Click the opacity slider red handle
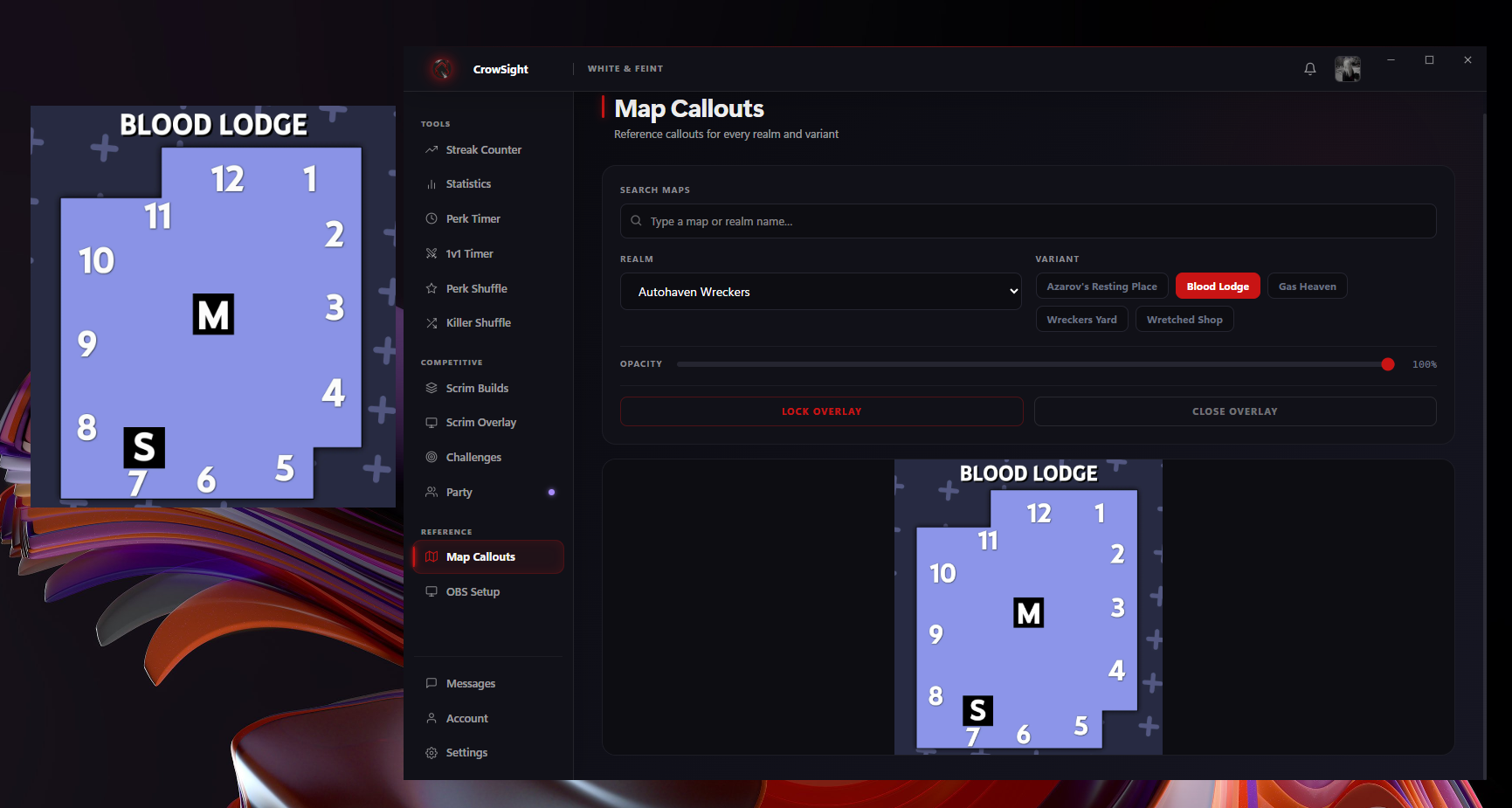This screenshot has height=808, width=1512. [1388, 364]
